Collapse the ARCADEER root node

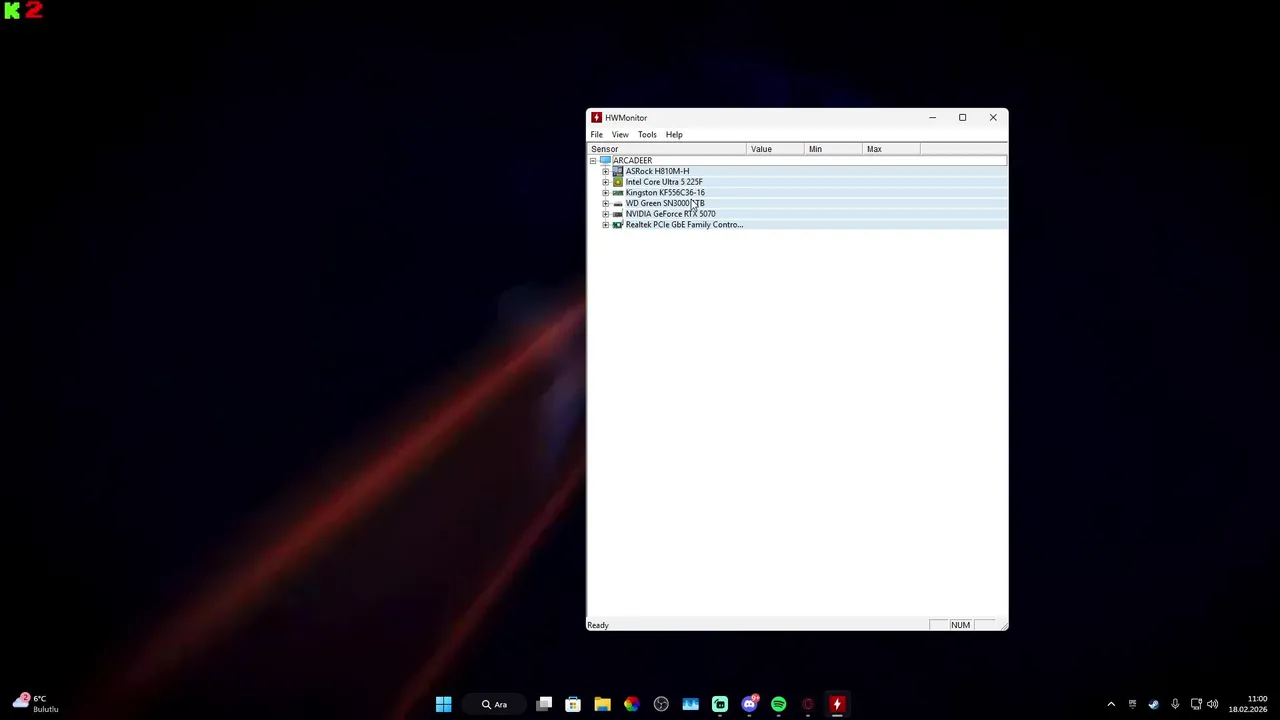(x=593, y=160)
